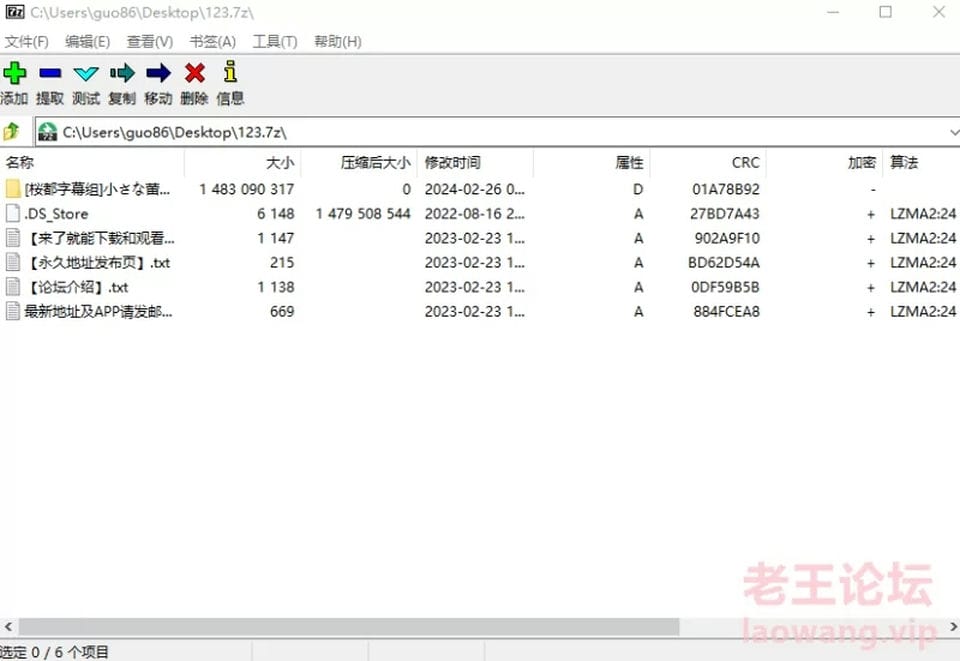The width and height of the screenshot is (960, 661).
Task: Select the .DS_Store file name
Action: pyautogui.click(x=56, y=214)
